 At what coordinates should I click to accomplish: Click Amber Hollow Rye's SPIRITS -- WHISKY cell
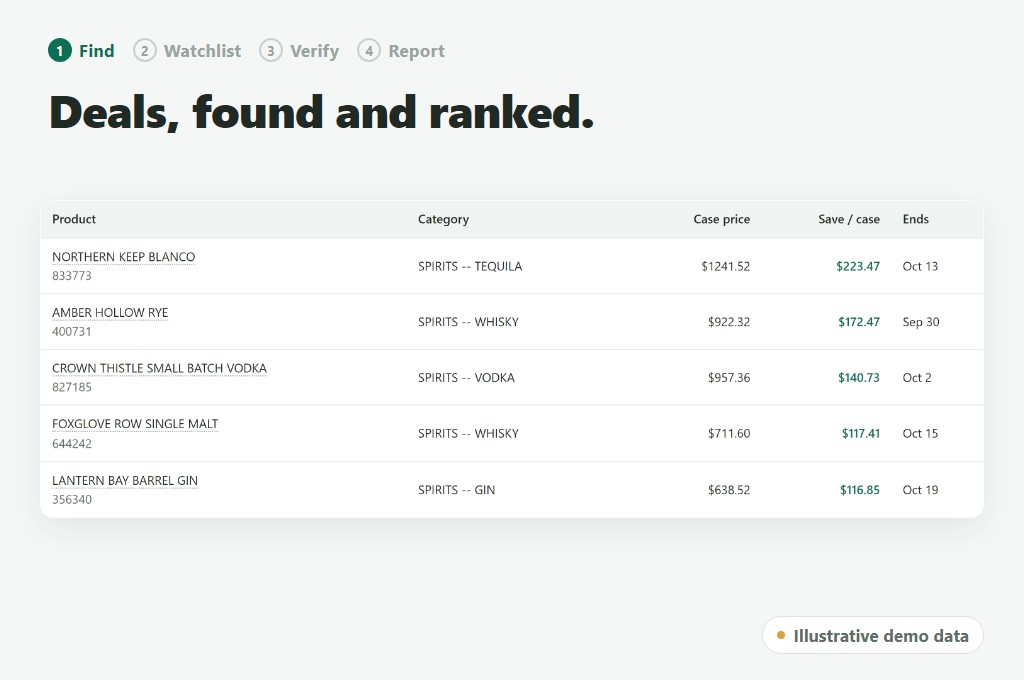point(468,321)
